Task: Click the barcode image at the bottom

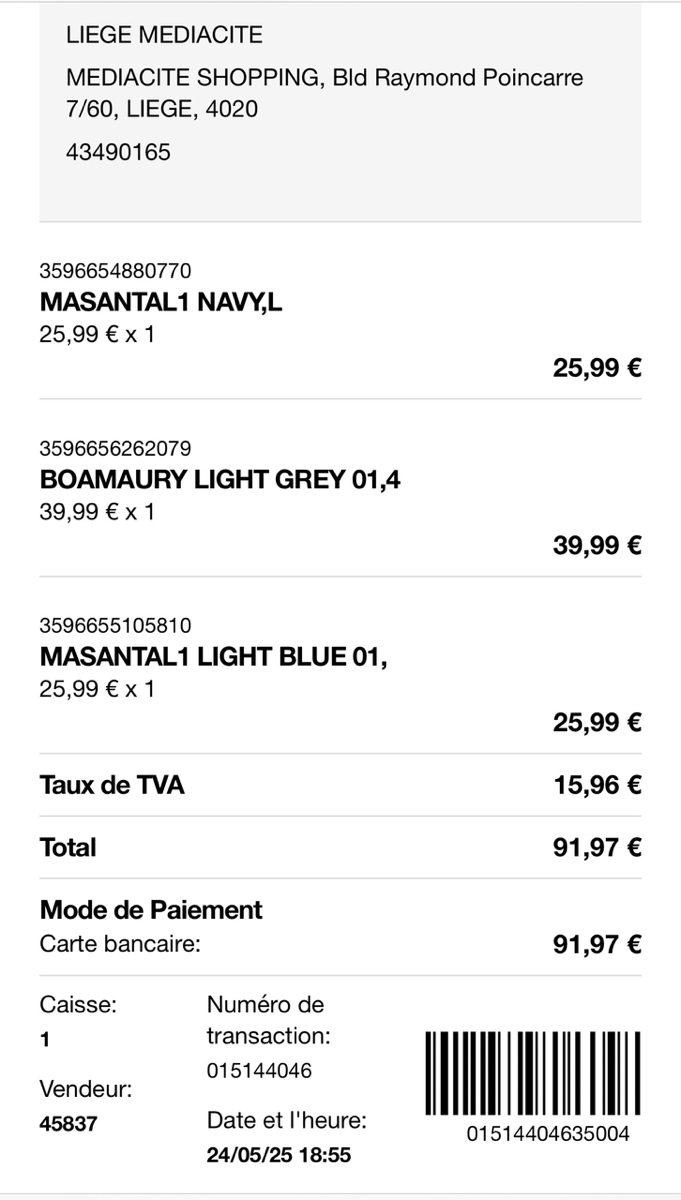Action: 534,1071
